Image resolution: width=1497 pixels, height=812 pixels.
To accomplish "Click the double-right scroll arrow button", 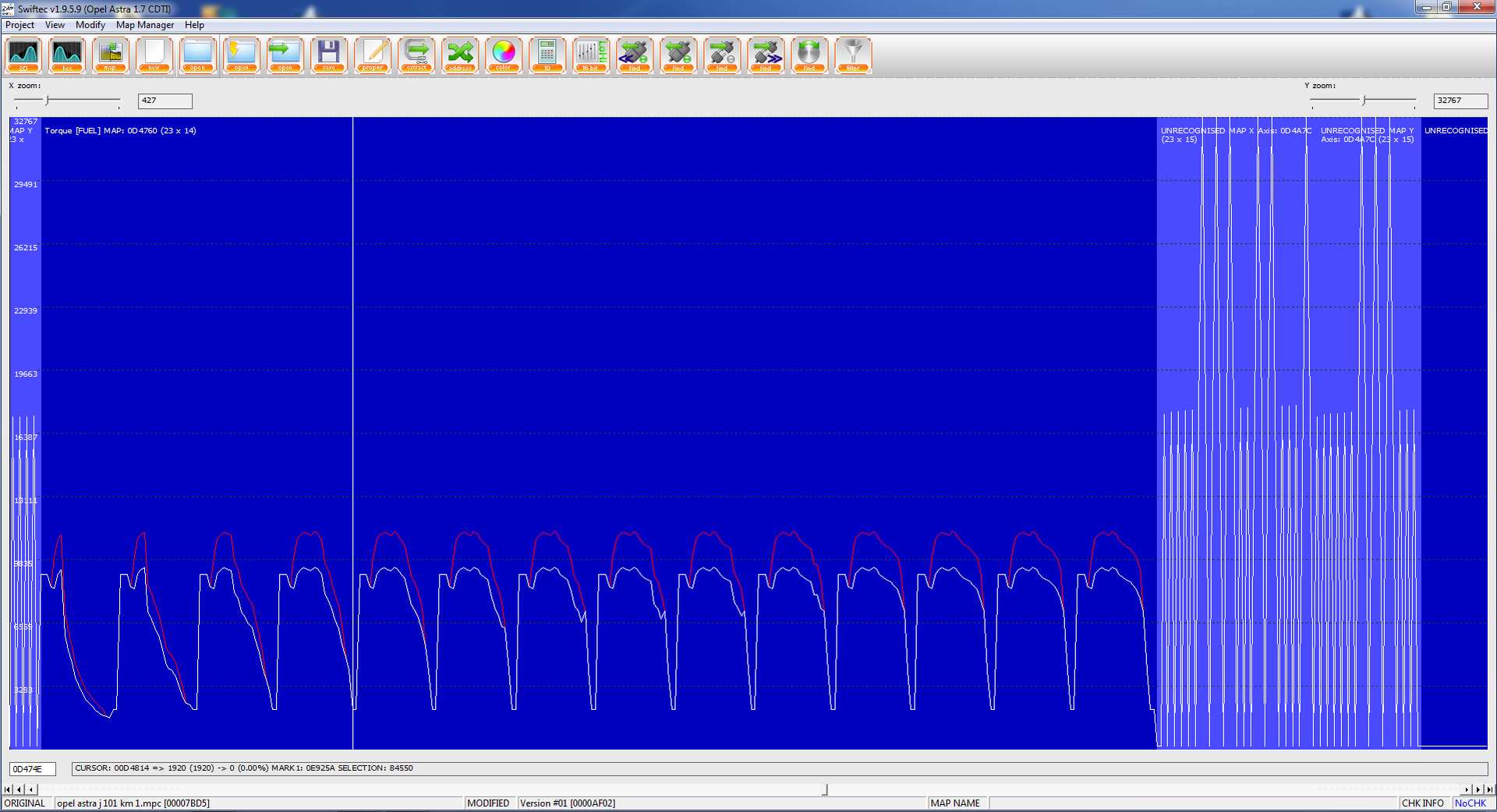I will (1478, 789).
